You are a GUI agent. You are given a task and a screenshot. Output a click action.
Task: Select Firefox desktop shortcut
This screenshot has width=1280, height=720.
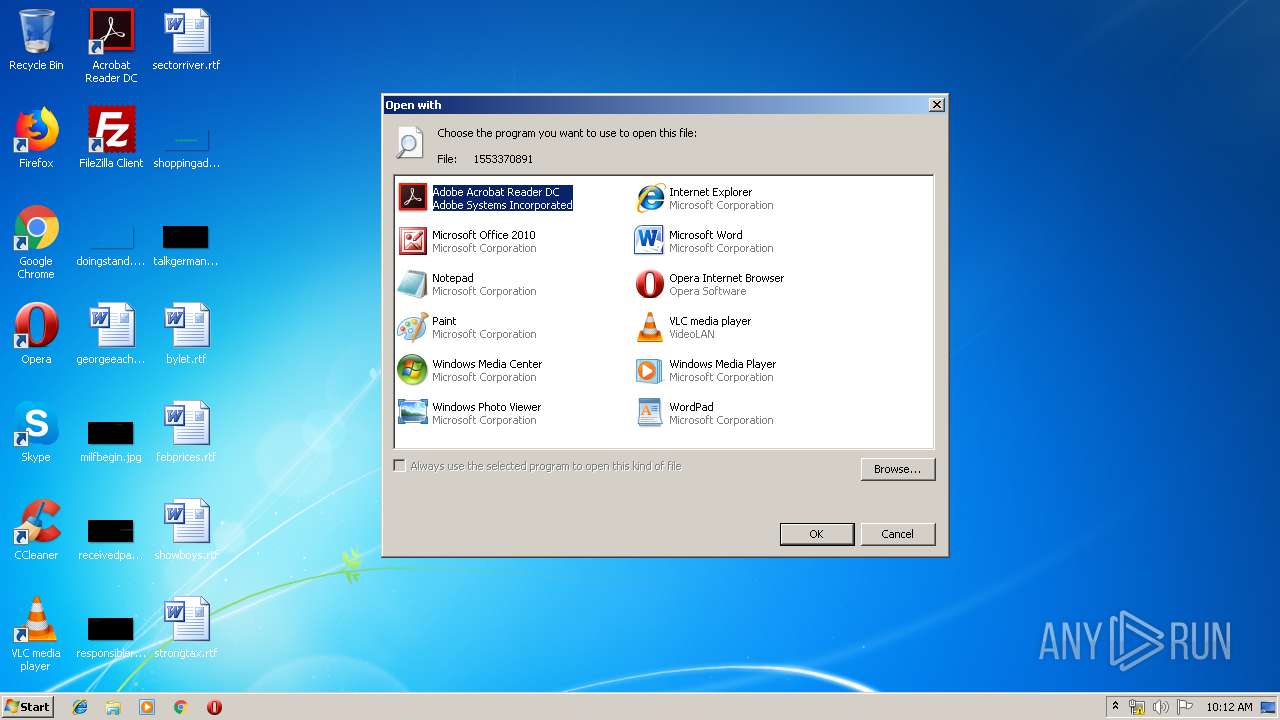click(36, 138)
